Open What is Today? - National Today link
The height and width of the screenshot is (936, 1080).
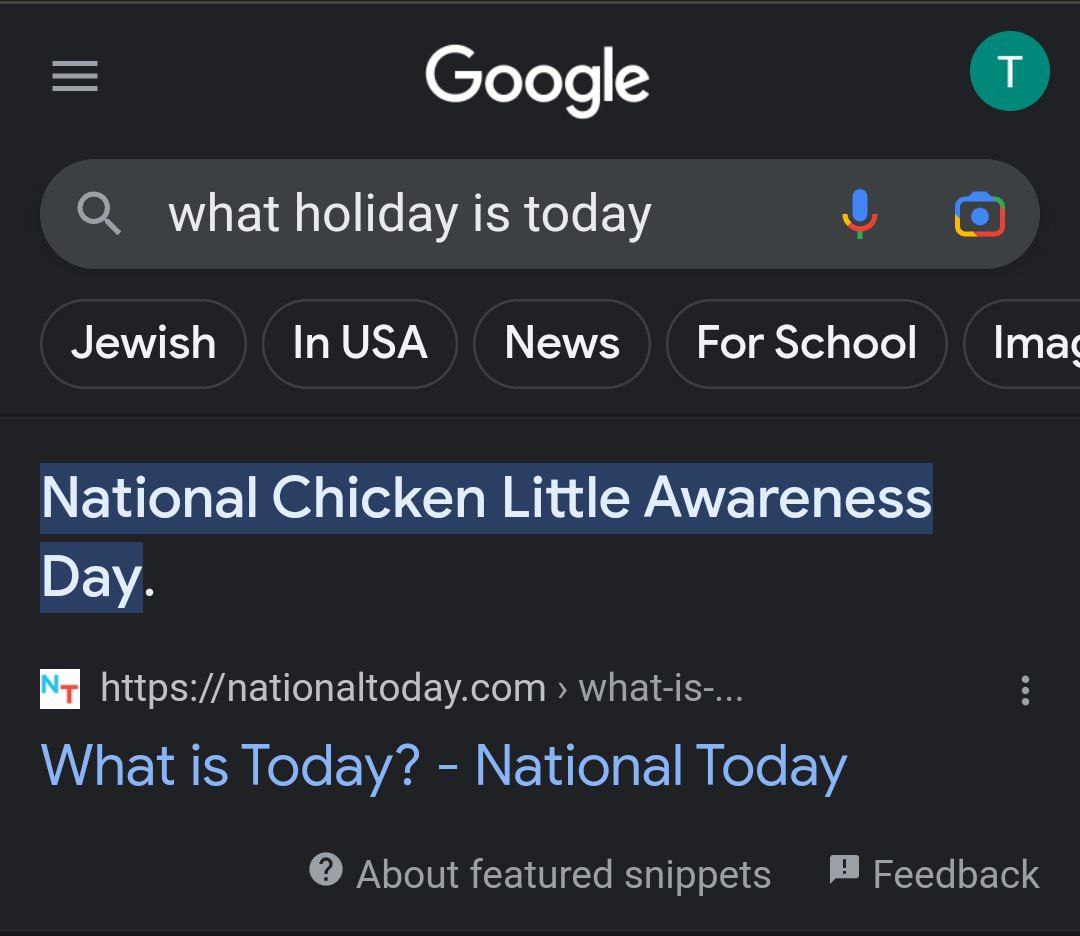pyautogui.click(x=444, y=766)
